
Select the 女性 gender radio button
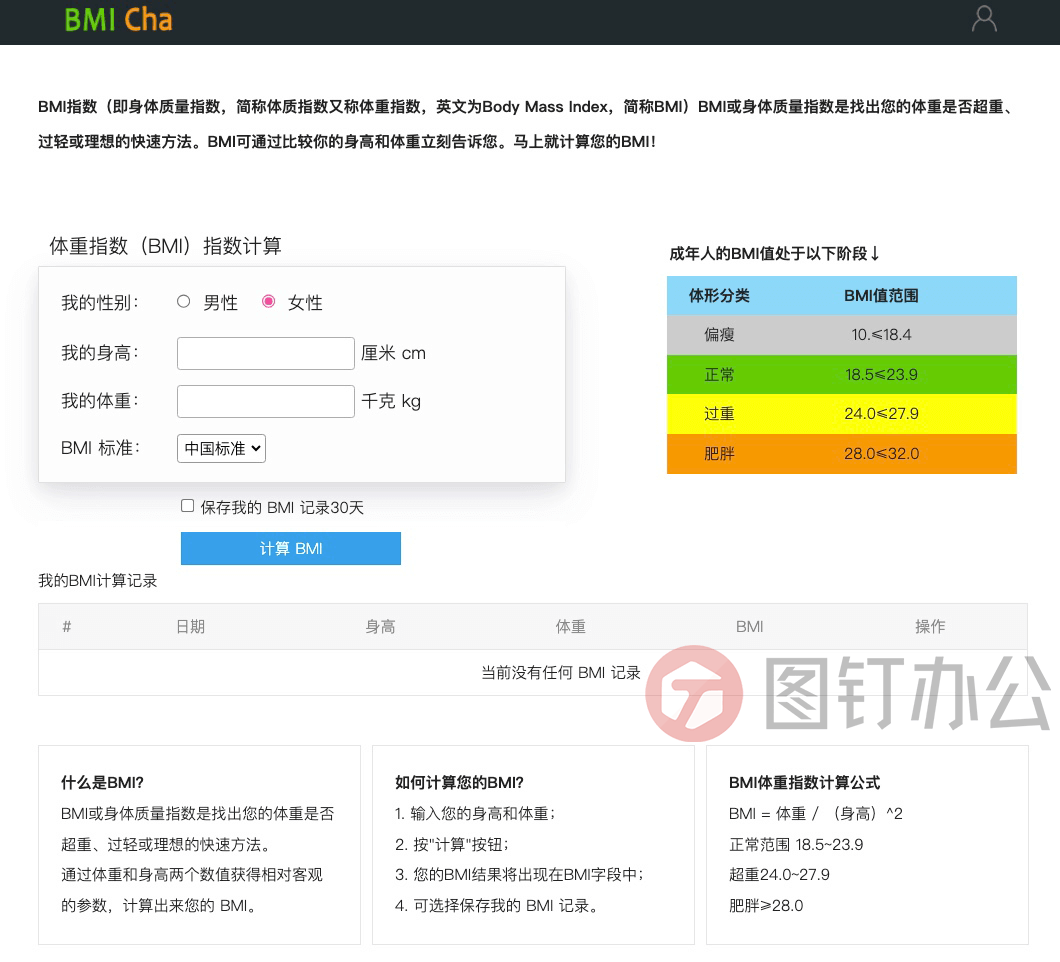tap(268, 302)
